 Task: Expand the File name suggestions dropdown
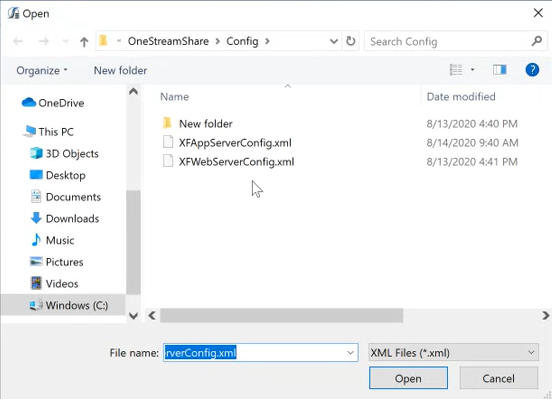click(x=350, y=353)
